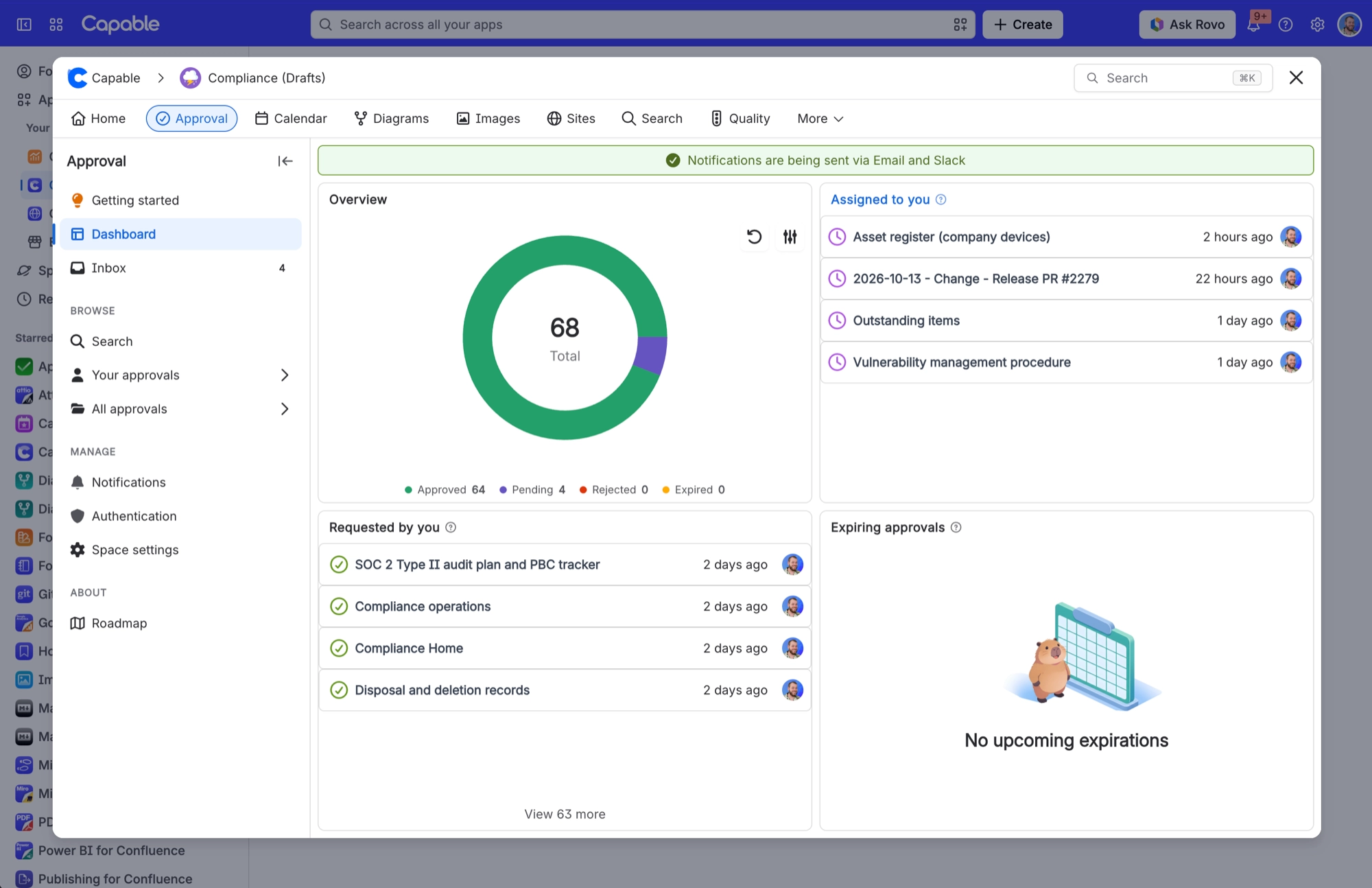The image size is (1372, 888).
Task: Click the Approved green legend dot
Action: pos(408,490)
